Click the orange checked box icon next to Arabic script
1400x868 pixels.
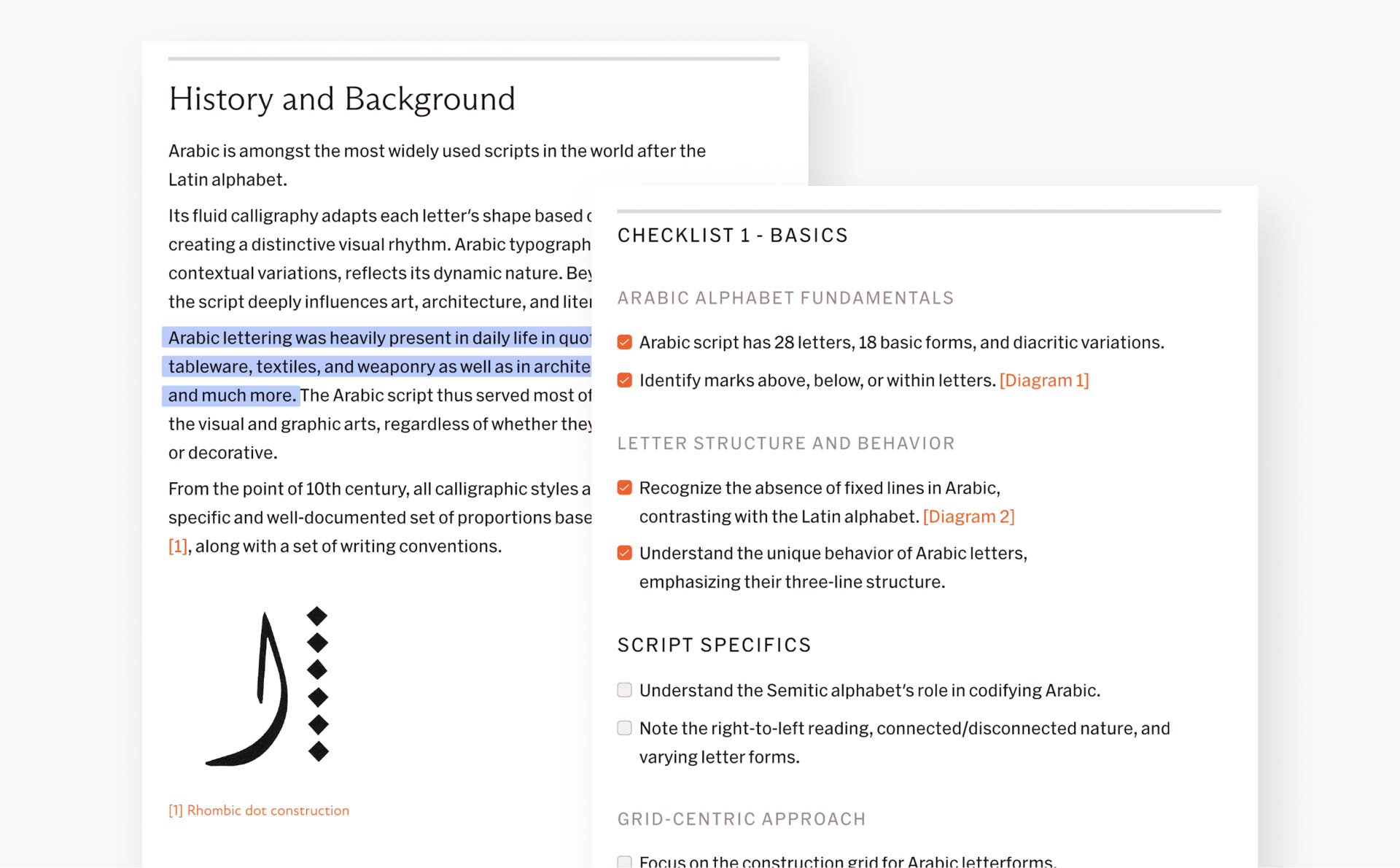[x=626, y=341]
